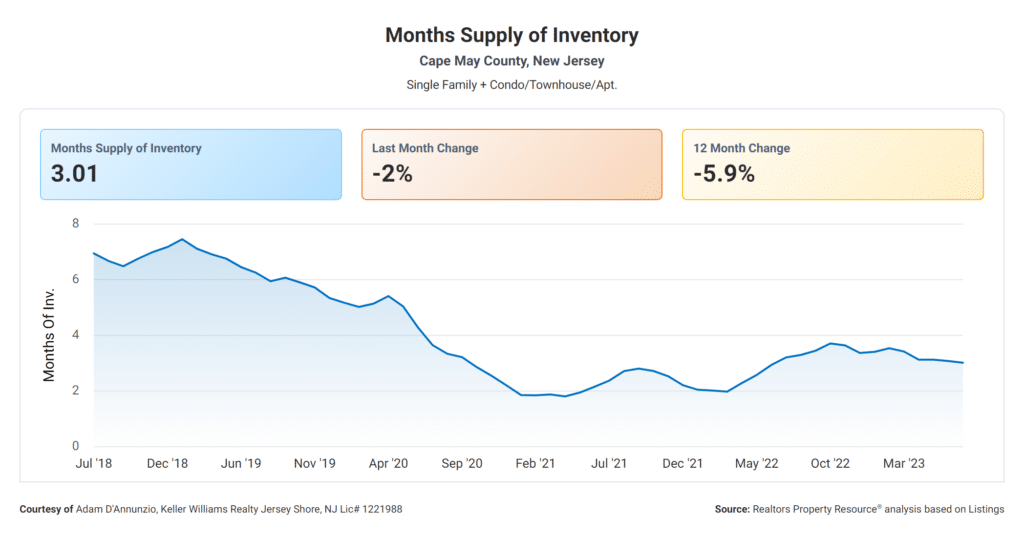Select the Cape May County, New Jersey subtitle
The height and width of the screenshot is (537, 1024).
click(x=511, y=62)
